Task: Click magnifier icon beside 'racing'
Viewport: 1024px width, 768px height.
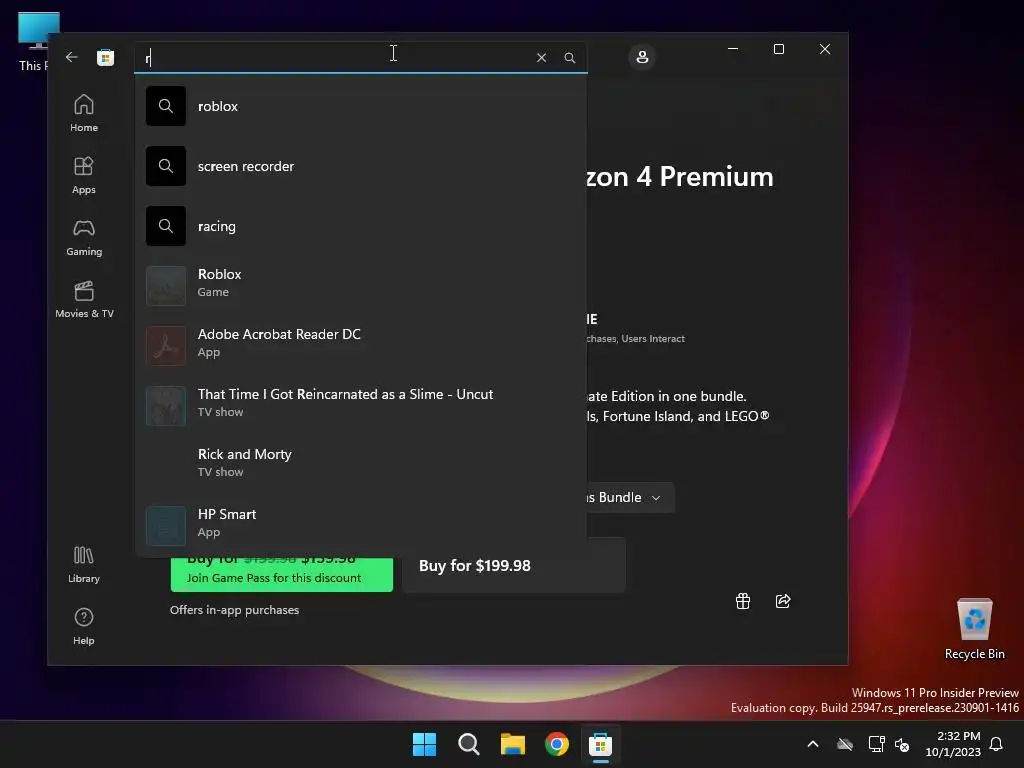Action: tap(166, 226)
